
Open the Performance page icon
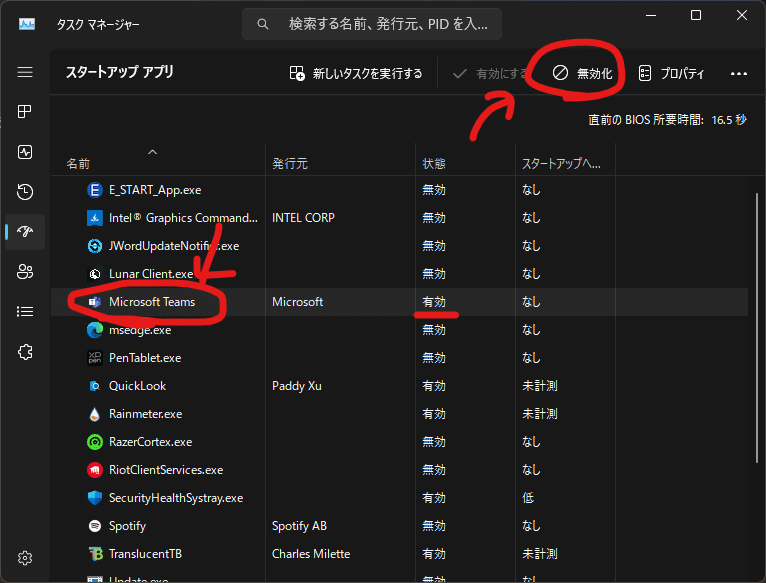[25, 152]
